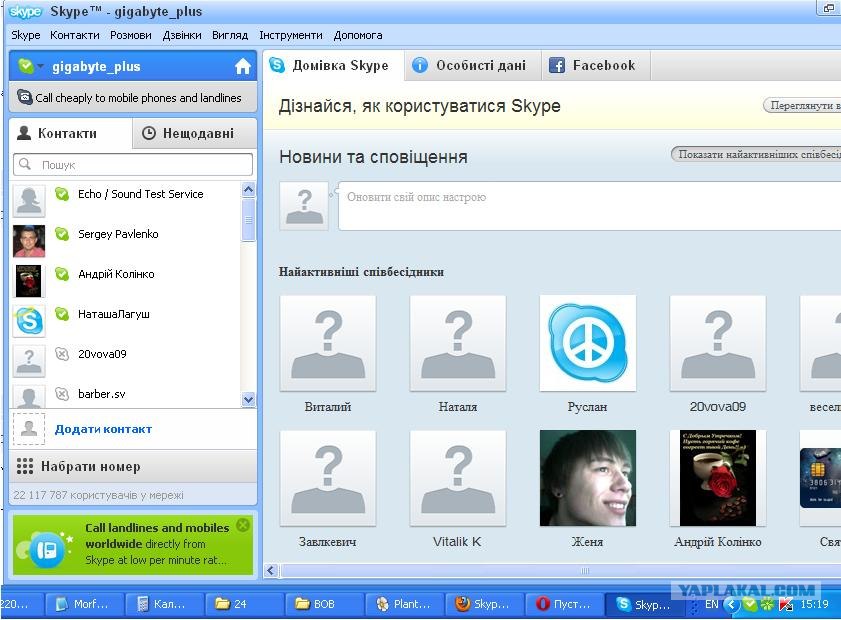The width and height of the screenshot is (841, 620).
Task: Switch to Особисті дані tab
Action: pyautogui.click(x=473, y=65)
